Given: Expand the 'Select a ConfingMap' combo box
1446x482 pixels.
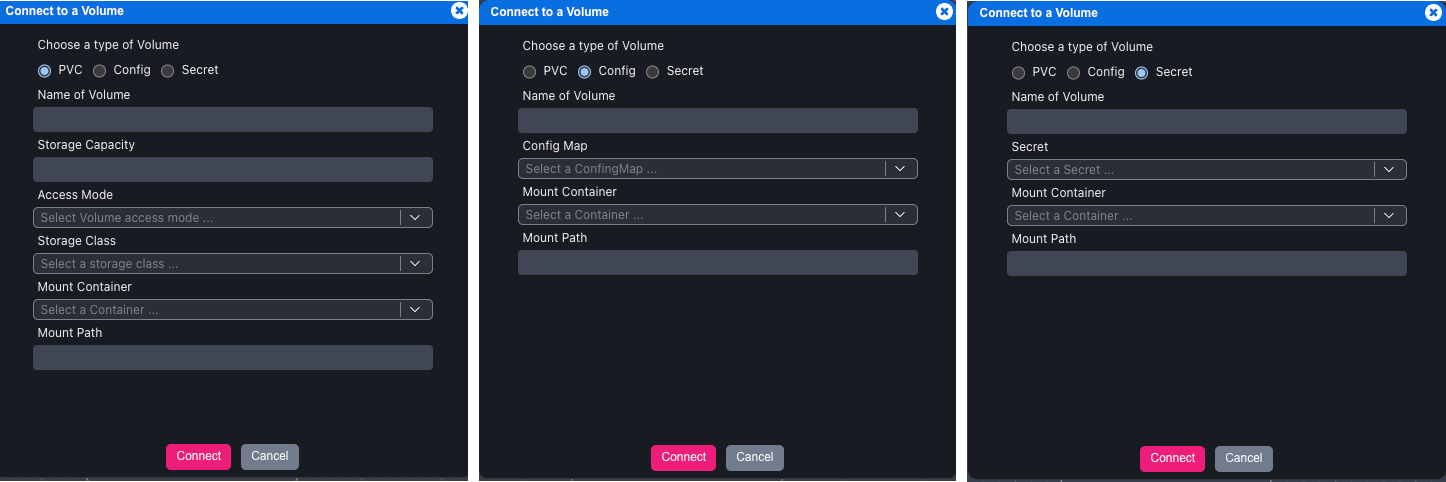Looking at the screenshot, I should [702, 169].
